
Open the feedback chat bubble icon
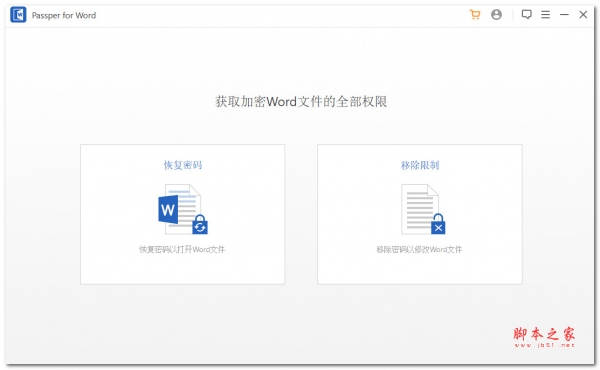(x=527, y=15)
